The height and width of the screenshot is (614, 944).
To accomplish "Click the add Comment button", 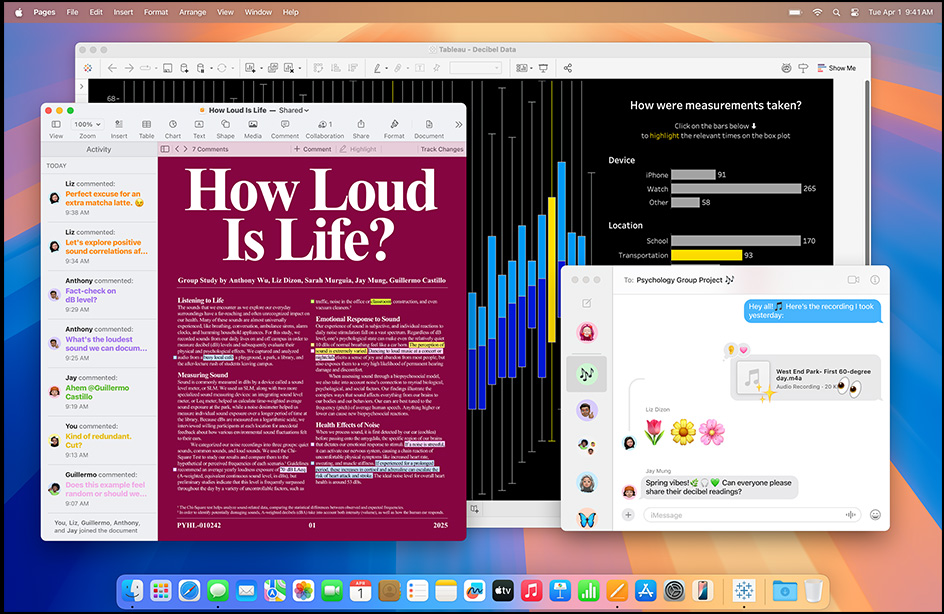I will (312, 149).
